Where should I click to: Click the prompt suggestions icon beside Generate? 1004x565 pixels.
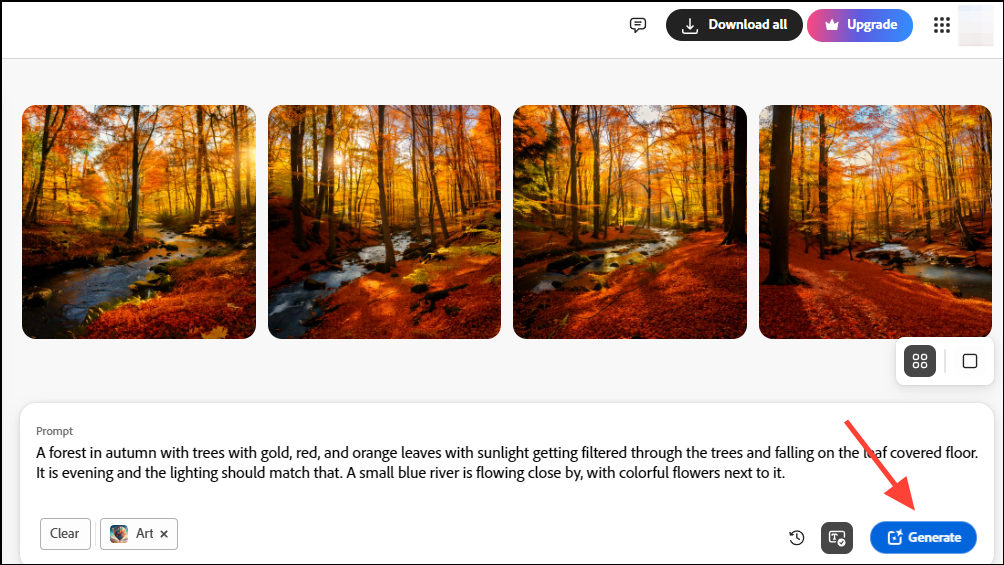(837, 537)
